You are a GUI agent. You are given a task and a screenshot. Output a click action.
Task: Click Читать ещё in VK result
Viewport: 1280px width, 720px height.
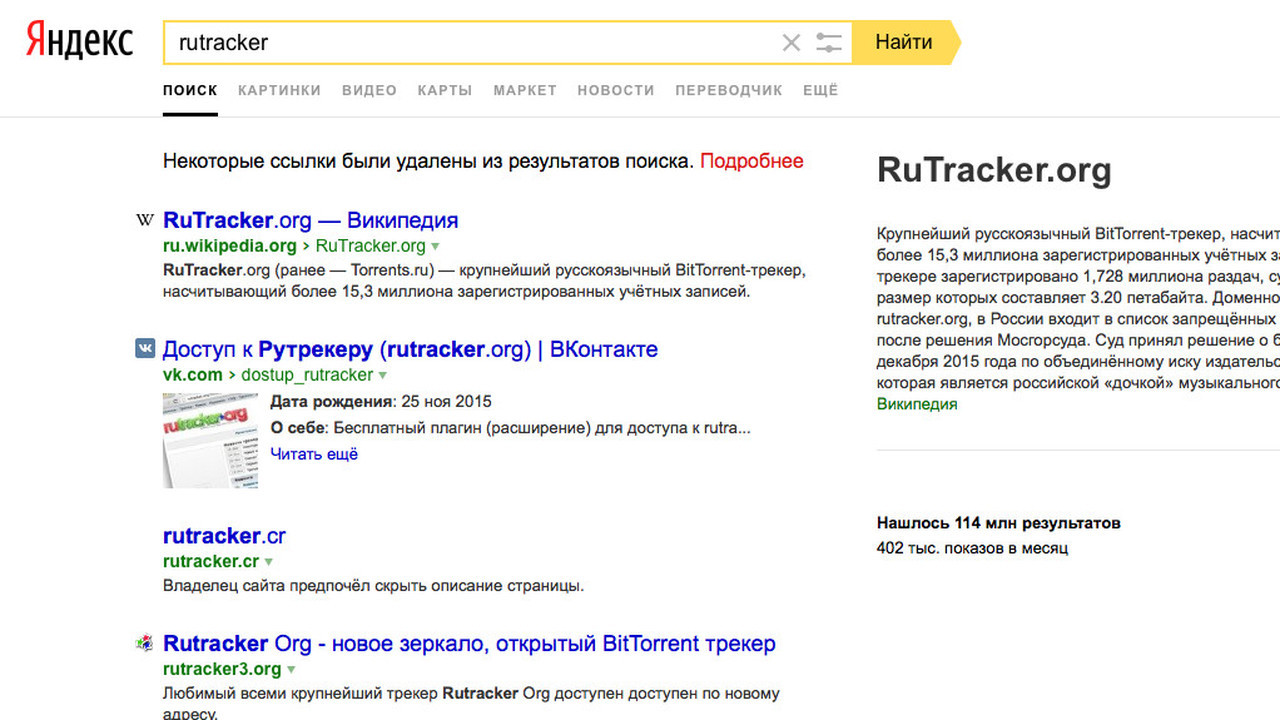point(314,454)
